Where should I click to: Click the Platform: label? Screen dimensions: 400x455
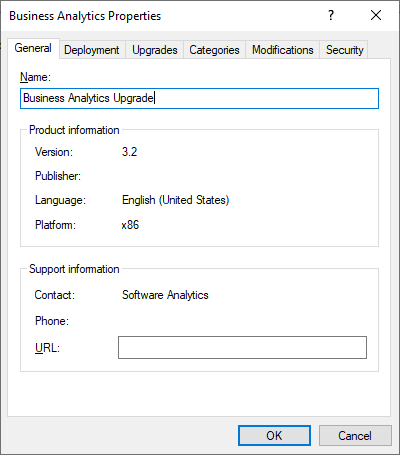[x=55, y=225]
